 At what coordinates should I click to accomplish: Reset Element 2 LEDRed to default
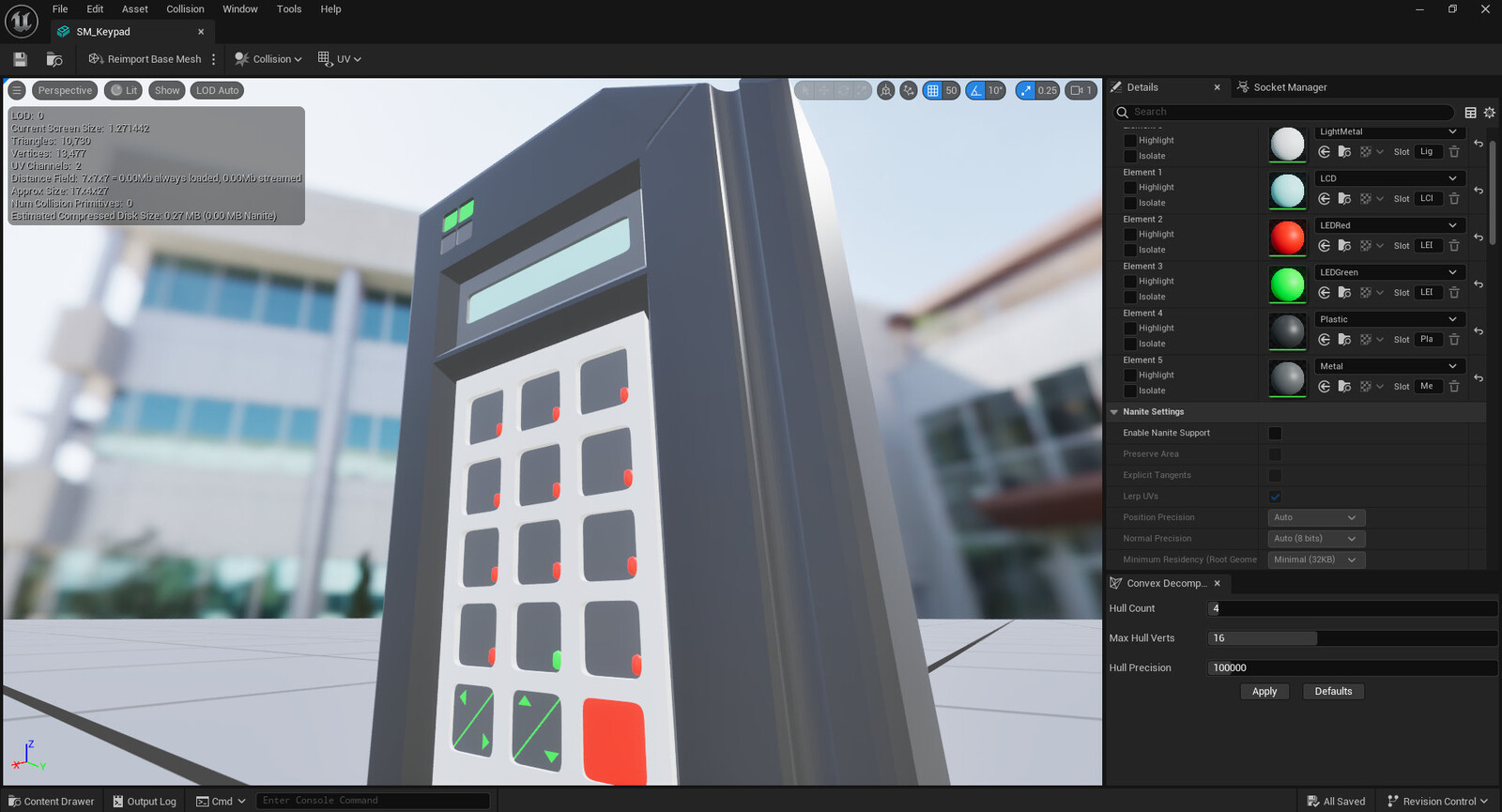1479,237
